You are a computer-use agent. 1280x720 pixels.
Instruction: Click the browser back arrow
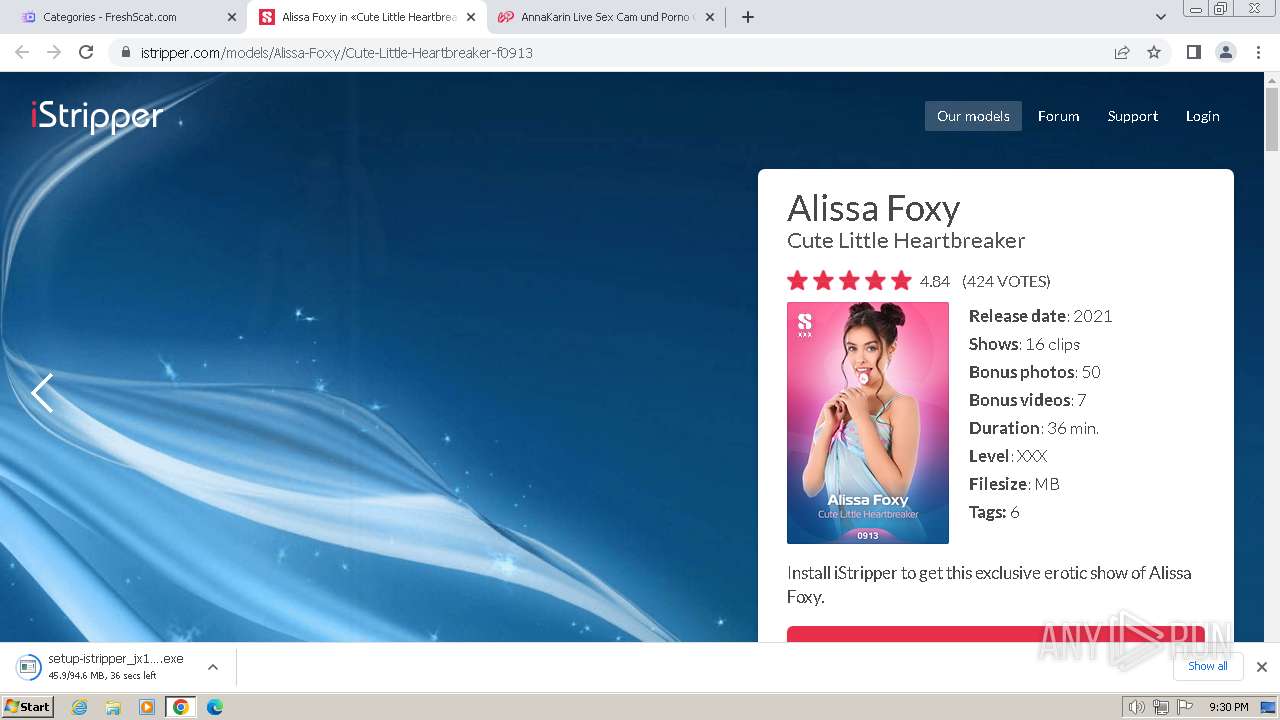coord(22,52)
